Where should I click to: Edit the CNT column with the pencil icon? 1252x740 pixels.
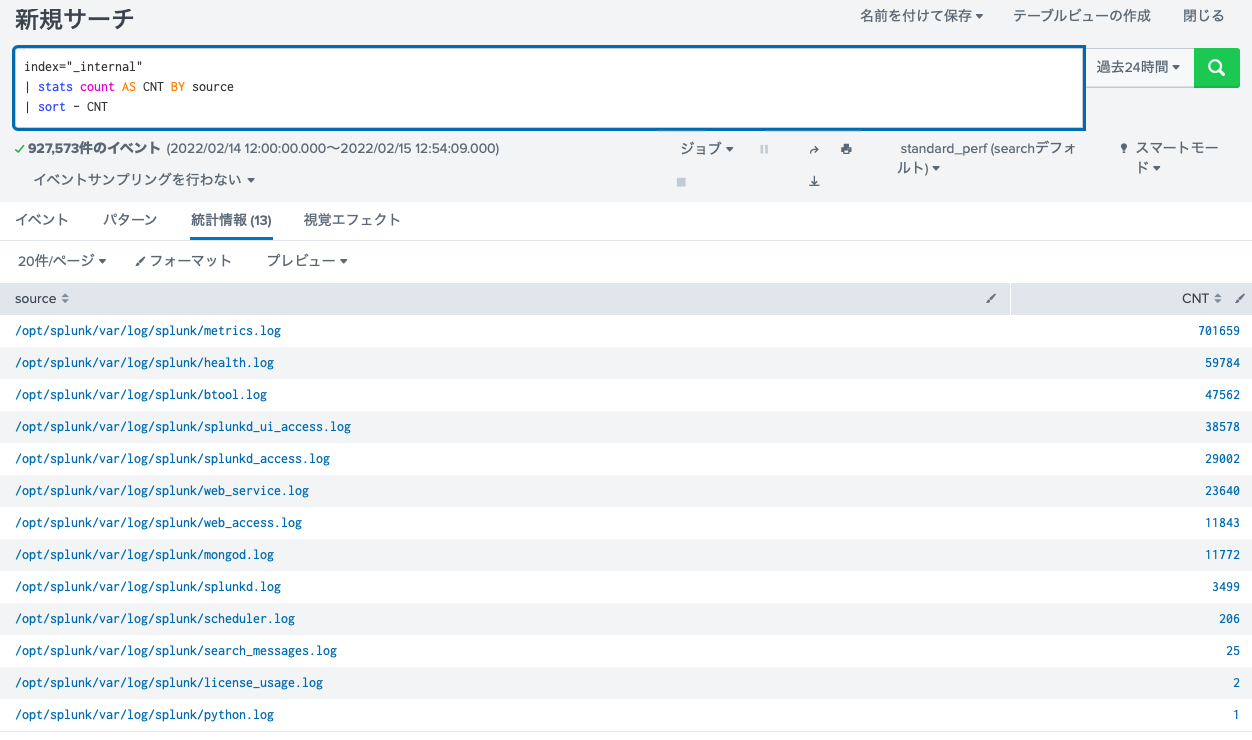tap(1240, 298)
